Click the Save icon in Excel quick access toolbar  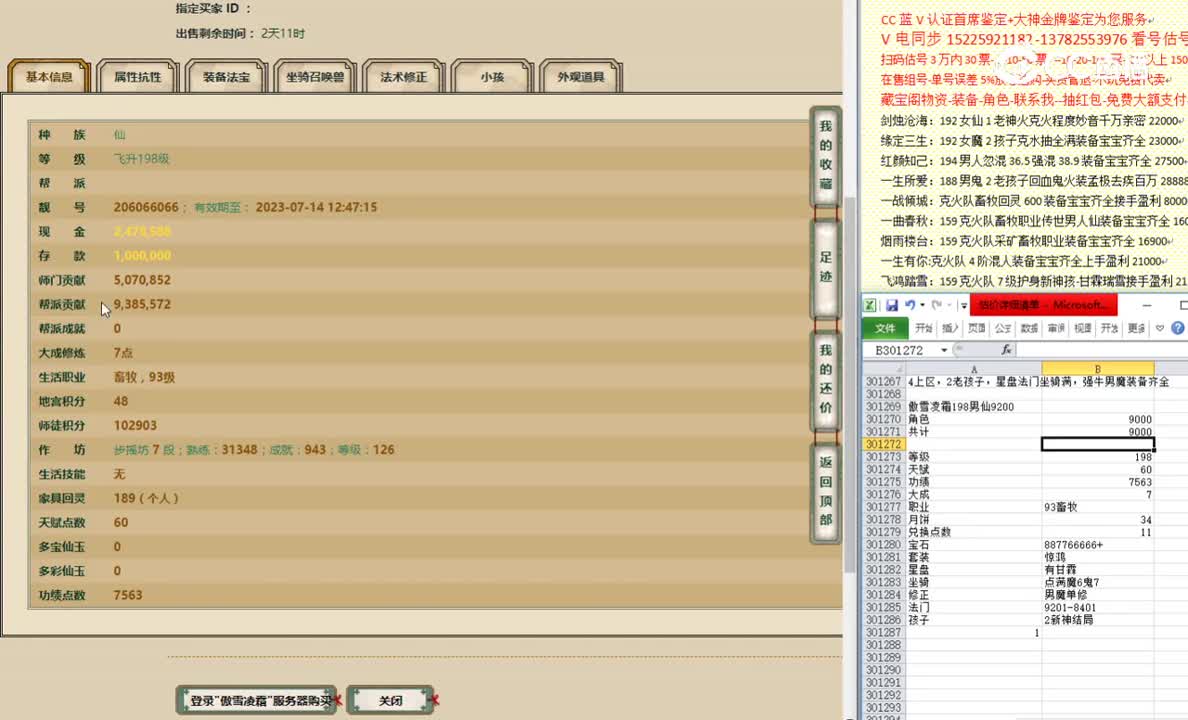point(892,306)
